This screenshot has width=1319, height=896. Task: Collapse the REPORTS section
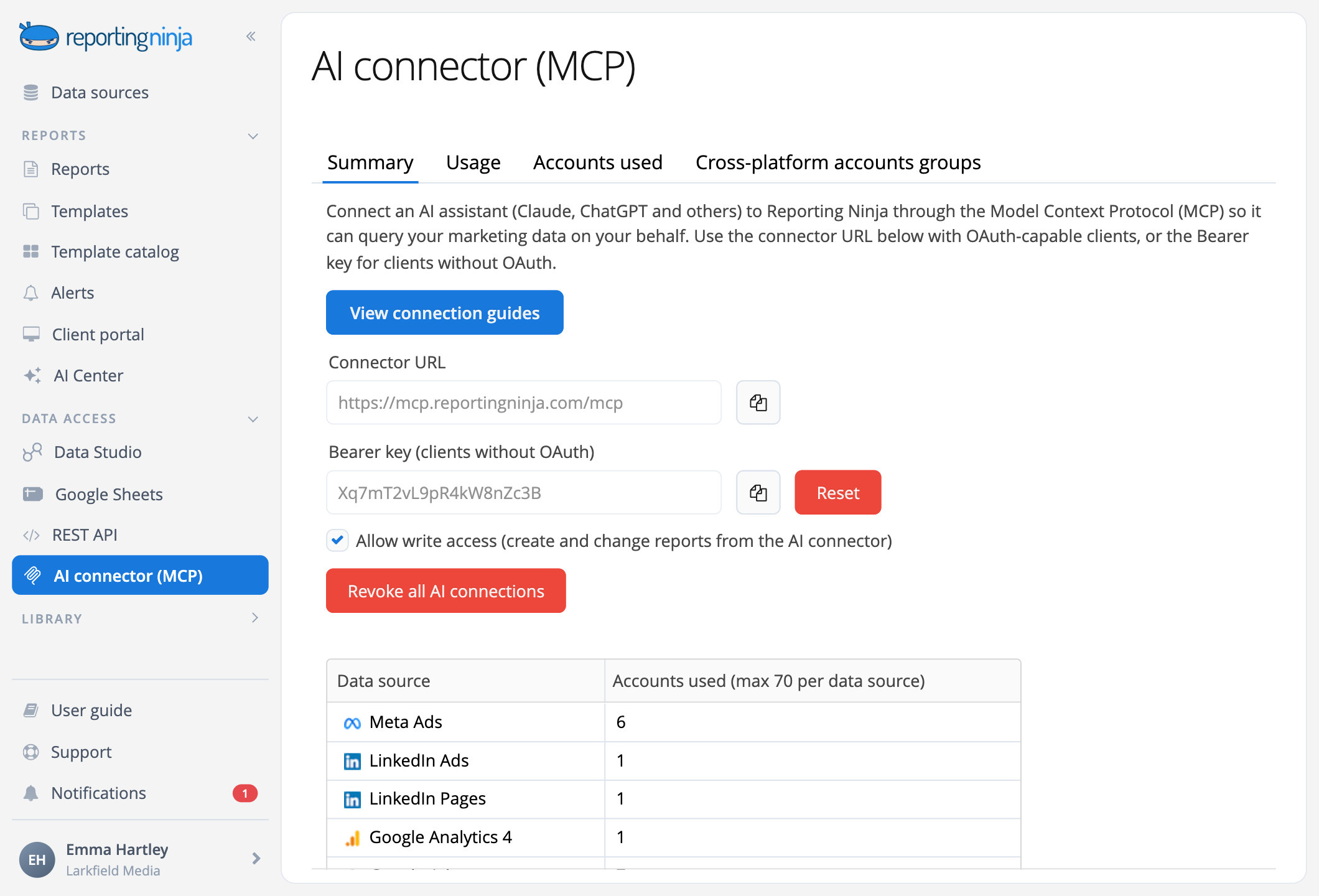pyautogui.click(x=253, y=136)
